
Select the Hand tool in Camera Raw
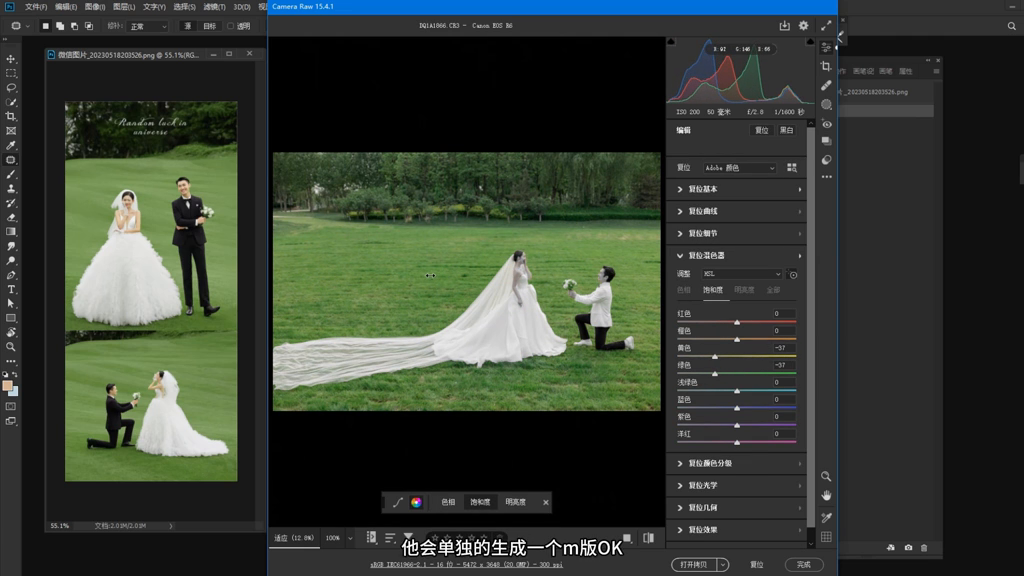click(x=826, y=495)
